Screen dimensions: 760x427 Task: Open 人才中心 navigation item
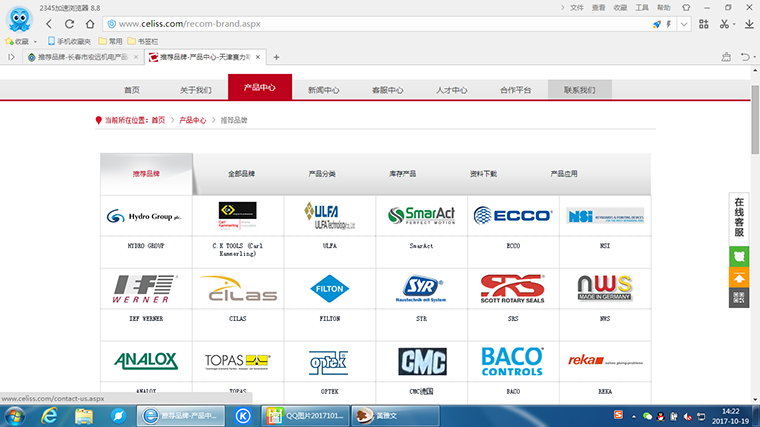pos(452,90)
